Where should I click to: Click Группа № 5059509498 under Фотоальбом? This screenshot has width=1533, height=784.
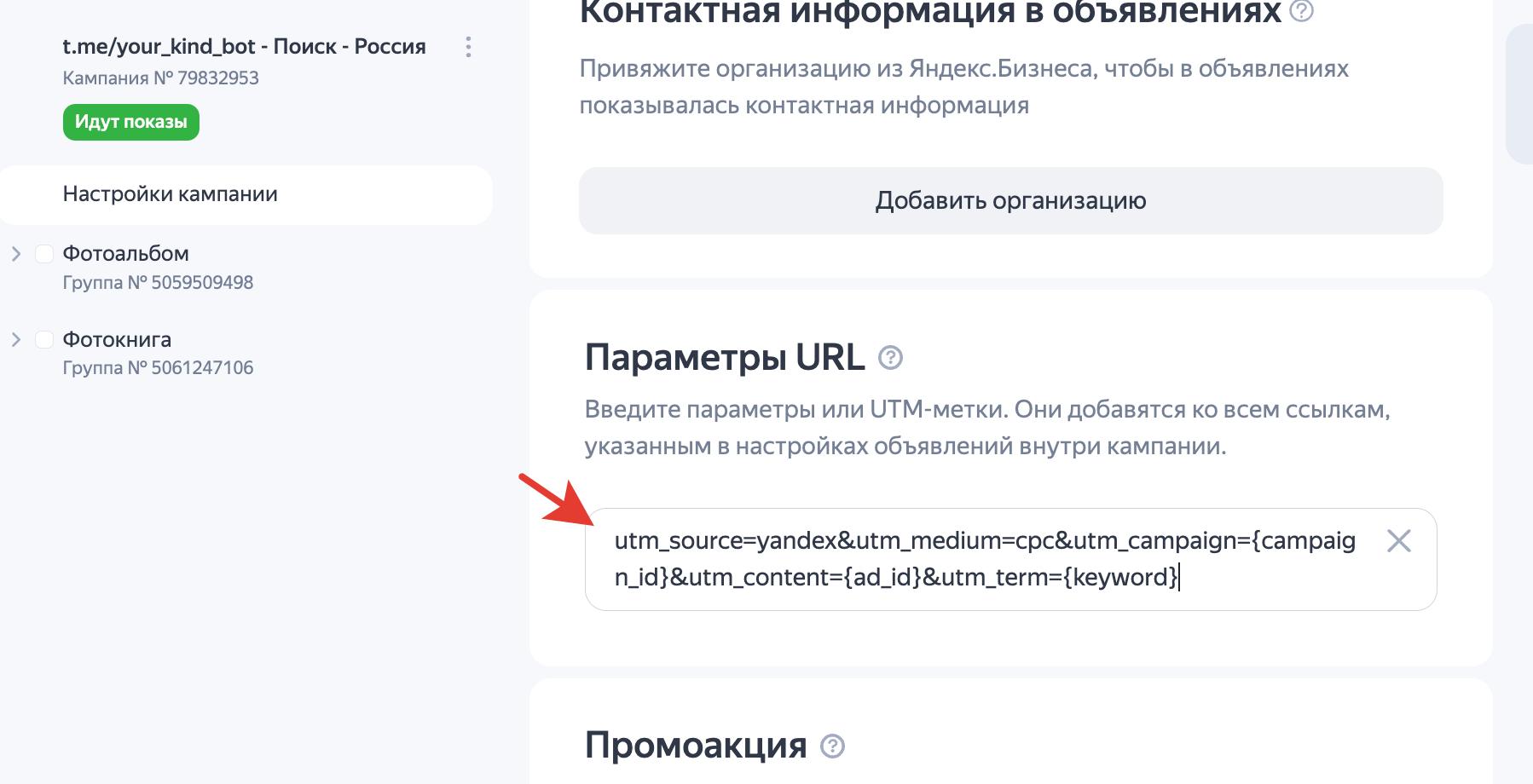[x=158, y=283]
